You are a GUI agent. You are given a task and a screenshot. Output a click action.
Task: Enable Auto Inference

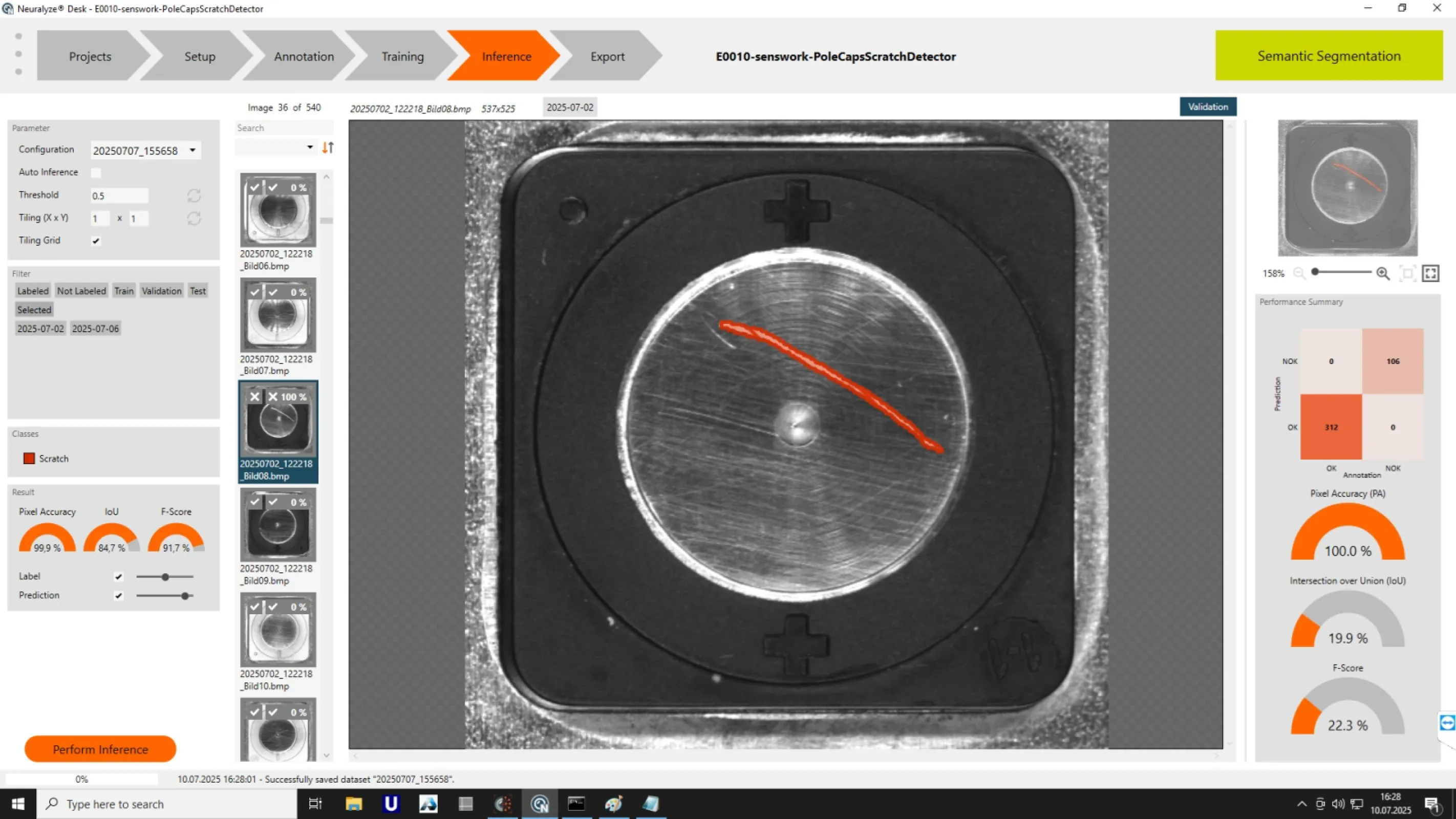coord(96,173)
